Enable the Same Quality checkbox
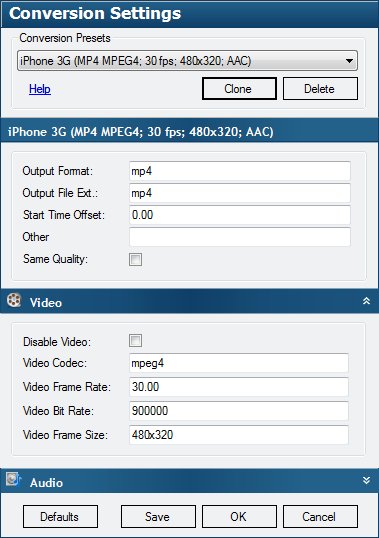 (135, 259)
